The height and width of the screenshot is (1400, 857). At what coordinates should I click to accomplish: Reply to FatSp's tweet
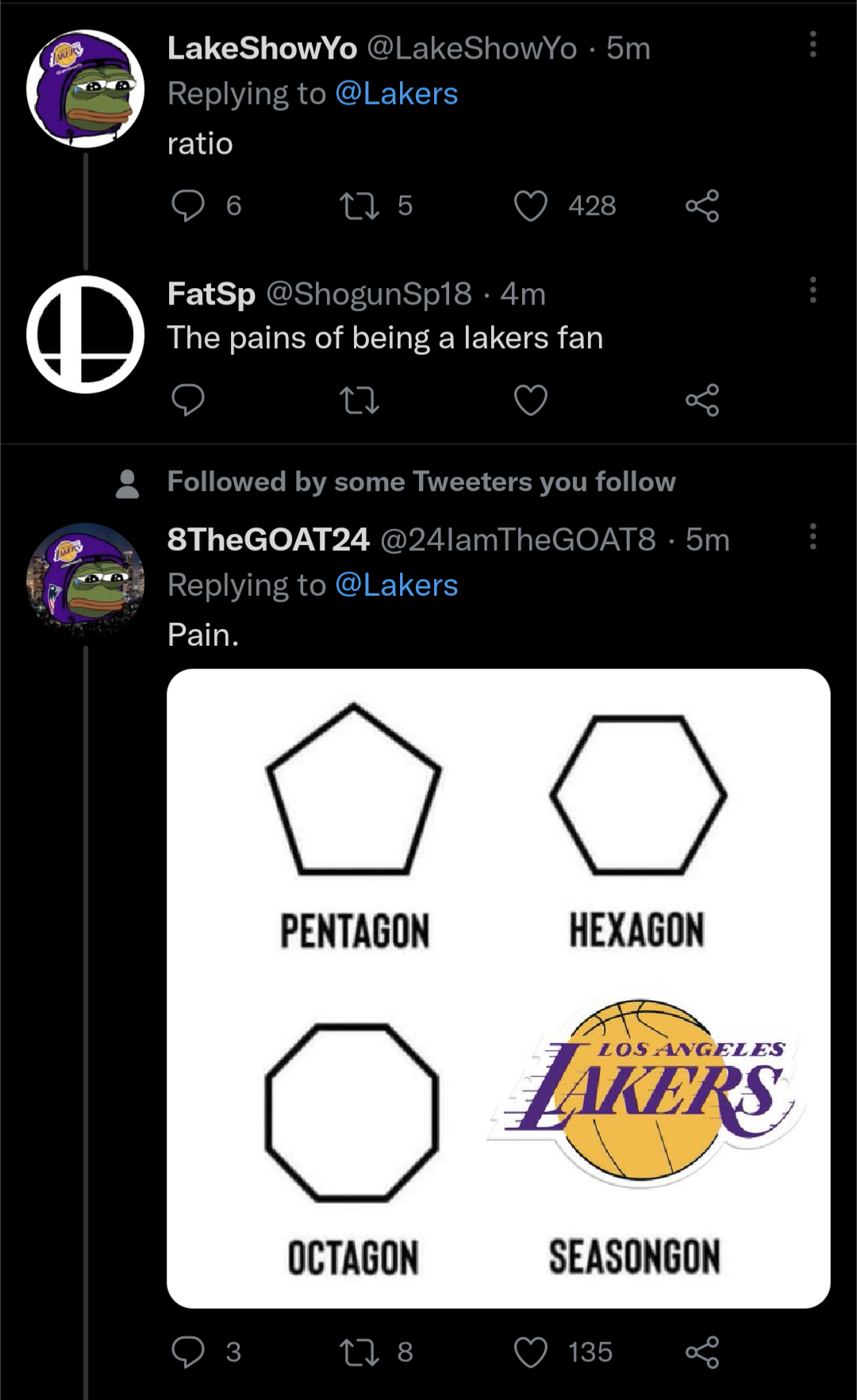pyautogui.click(x=189, y=400)
